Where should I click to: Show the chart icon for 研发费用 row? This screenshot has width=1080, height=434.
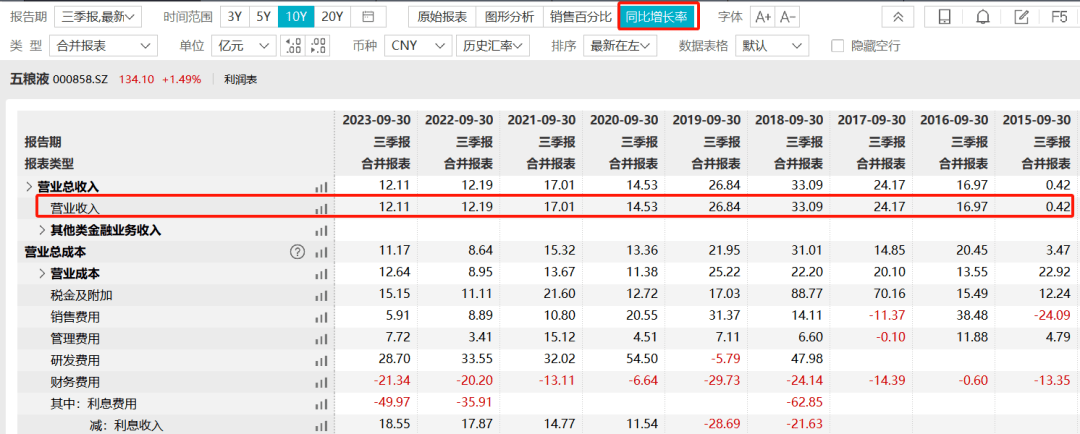[321, 360]
